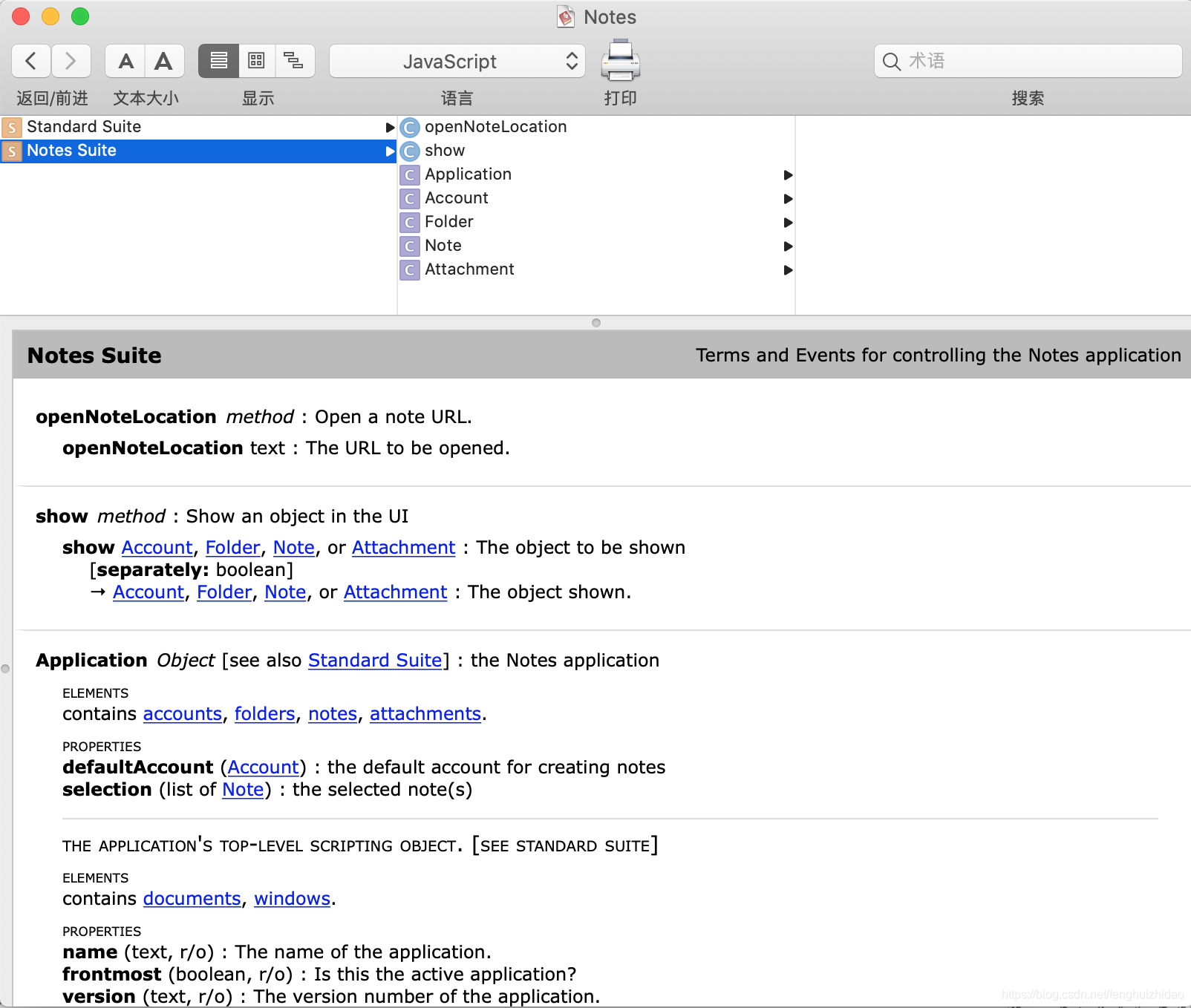Open the windows element link
1191x1008 pixels.
point(292,899)
